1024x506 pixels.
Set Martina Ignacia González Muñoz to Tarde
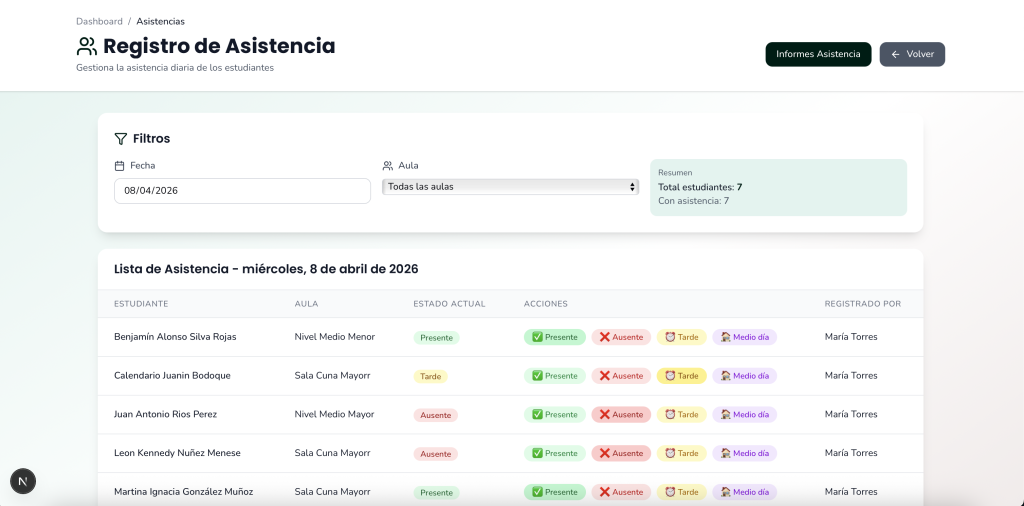(682, 492)
